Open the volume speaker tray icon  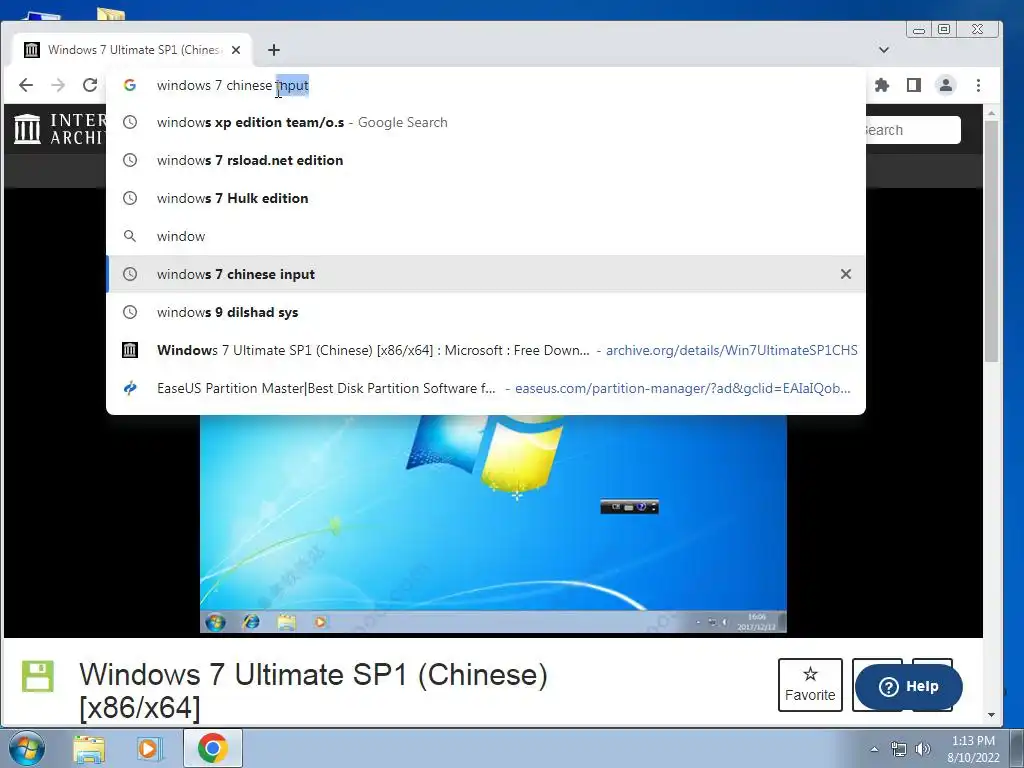click(923, 749)
